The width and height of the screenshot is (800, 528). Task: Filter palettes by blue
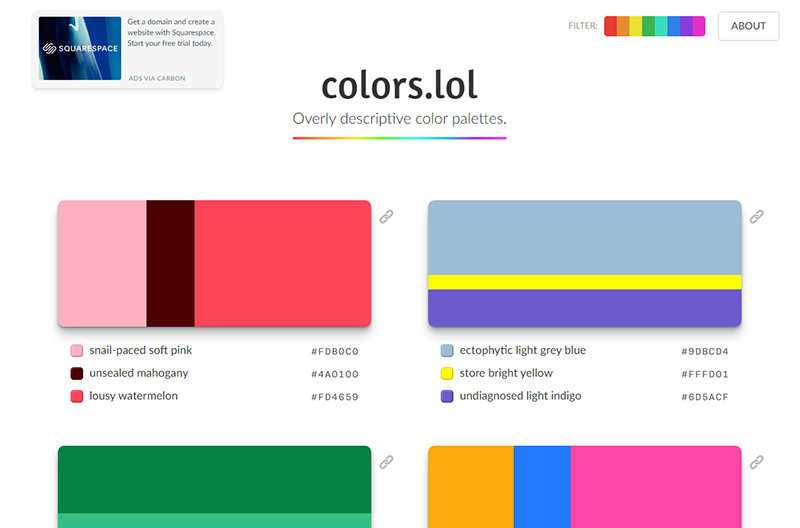tap(673, 26)
